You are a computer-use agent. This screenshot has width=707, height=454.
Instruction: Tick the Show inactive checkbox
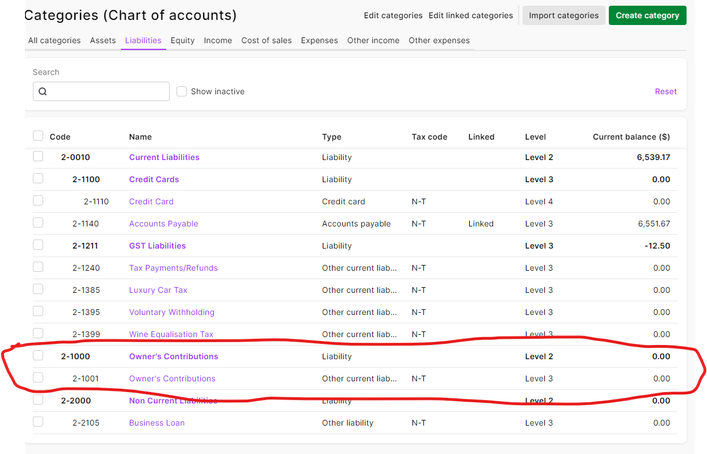(181, 92)
